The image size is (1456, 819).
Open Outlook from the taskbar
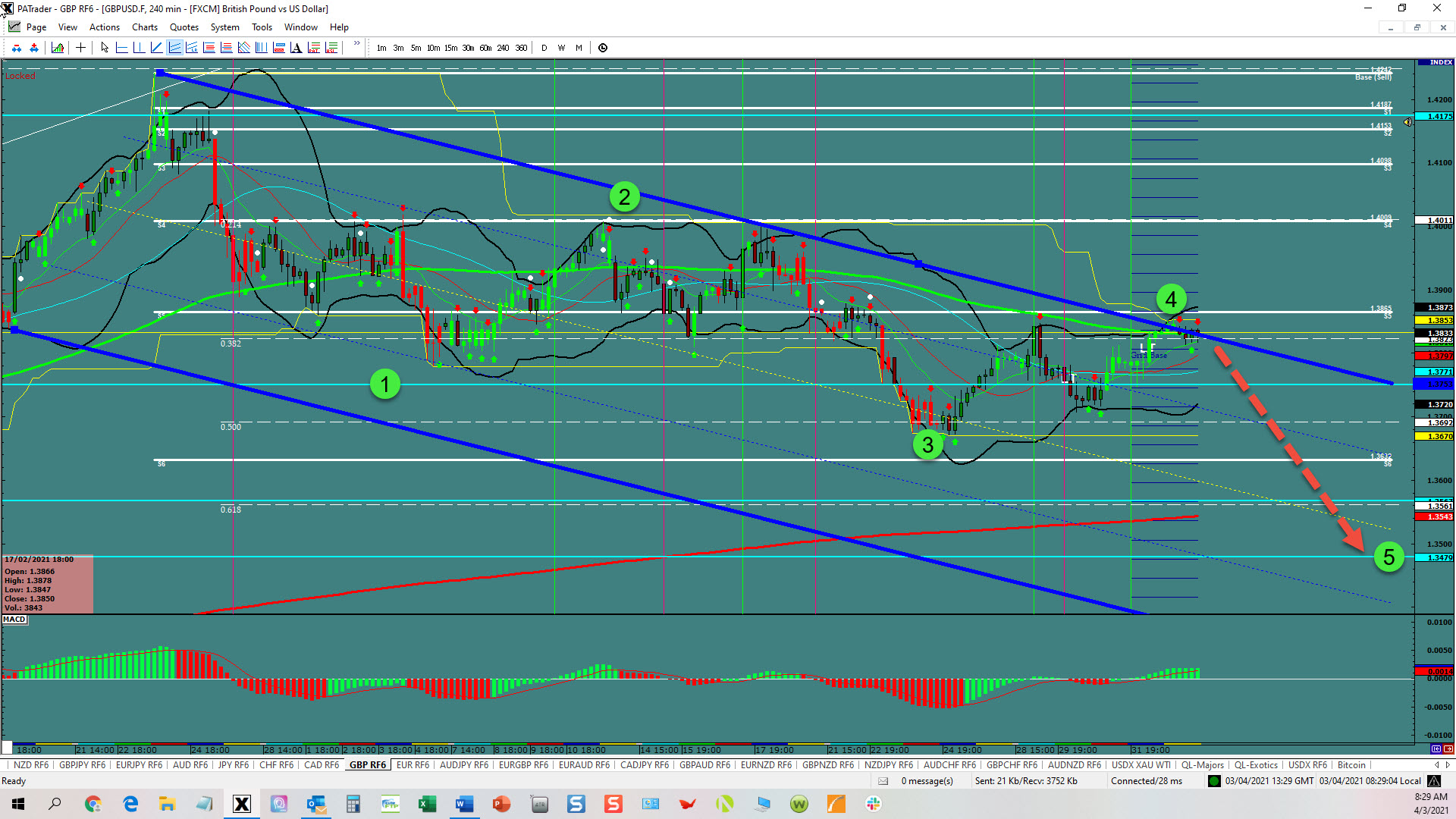pyautogui.click(x=316, y=804)
